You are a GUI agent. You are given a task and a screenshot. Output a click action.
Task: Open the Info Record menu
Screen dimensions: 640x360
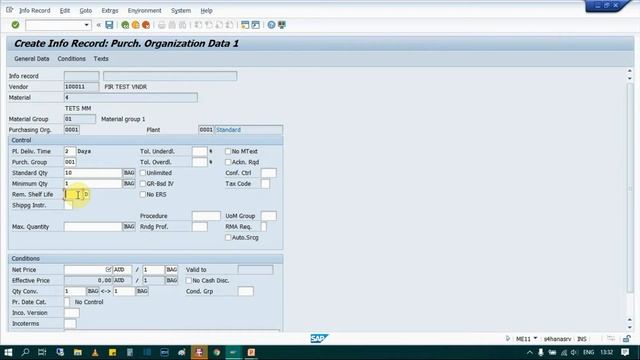tap(35, 11)
